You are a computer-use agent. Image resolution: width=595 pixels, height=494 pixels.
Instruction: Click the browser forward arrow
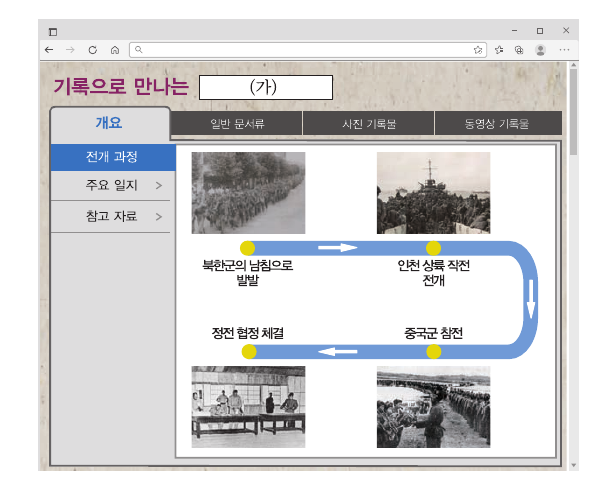[70, 50]
